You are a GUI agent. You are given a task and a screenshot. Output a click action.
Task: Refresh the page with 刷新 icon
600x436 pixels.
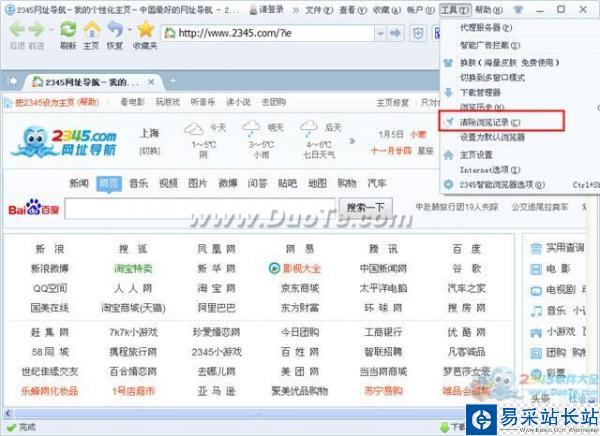coord(68,29)
